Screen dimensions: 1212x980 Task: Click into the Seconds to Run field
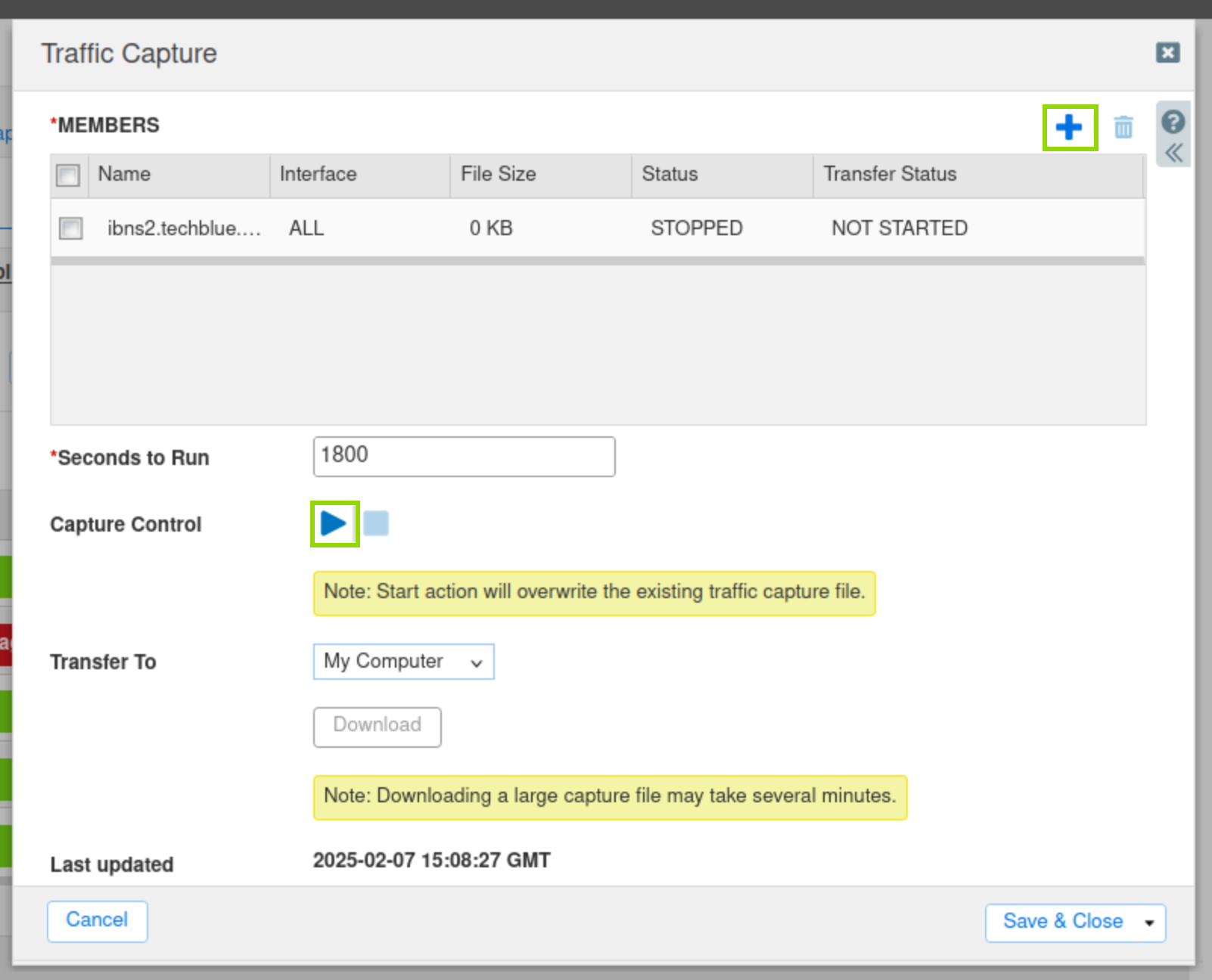tap(464, 456)
